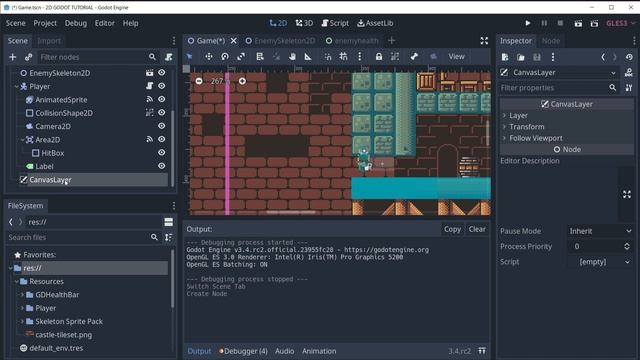640x360 pixels.
Task: Open skeleton options bone icon
Action: click(414, 57)
